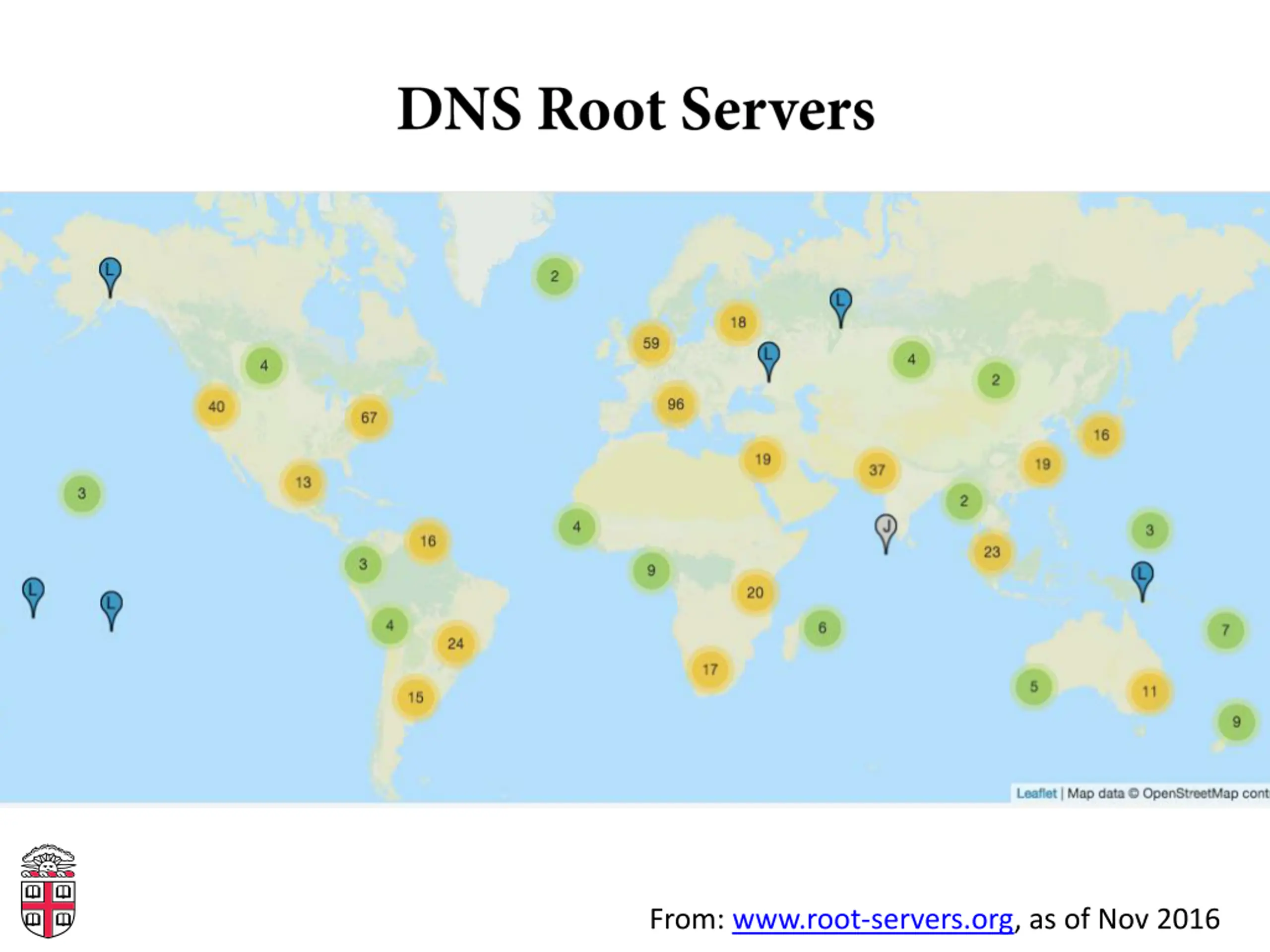Image resolution: width=1270 pixels, height=952 pixels.
Task: Expand the 37 cluster over India
Action: (x=877, y=471)
